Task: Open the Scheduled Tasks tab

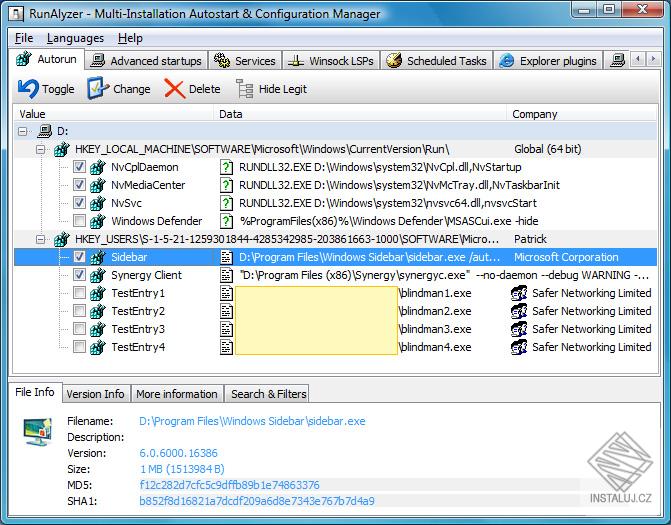Action: pyautogui.click(x=437, y=61)
